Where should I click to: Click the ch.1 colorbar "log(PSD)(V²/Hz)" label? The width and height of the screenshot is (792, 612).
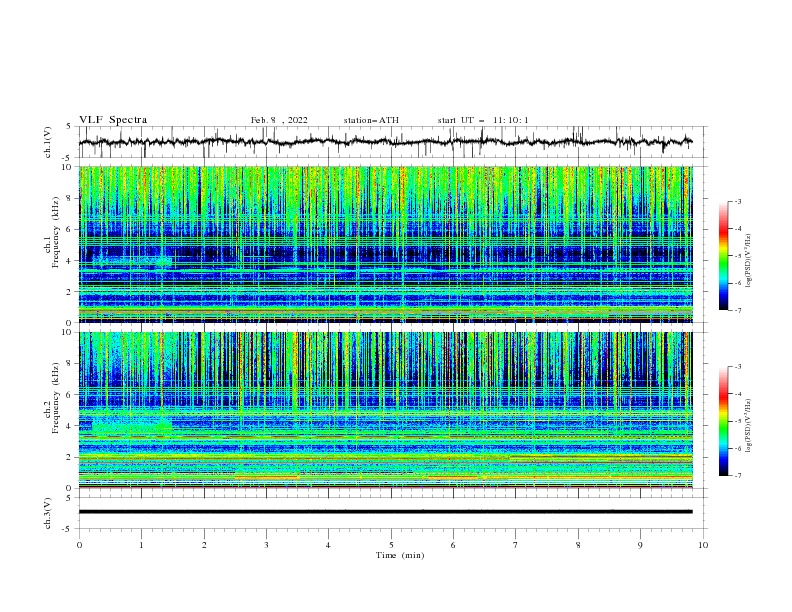[x=749, y=261]
